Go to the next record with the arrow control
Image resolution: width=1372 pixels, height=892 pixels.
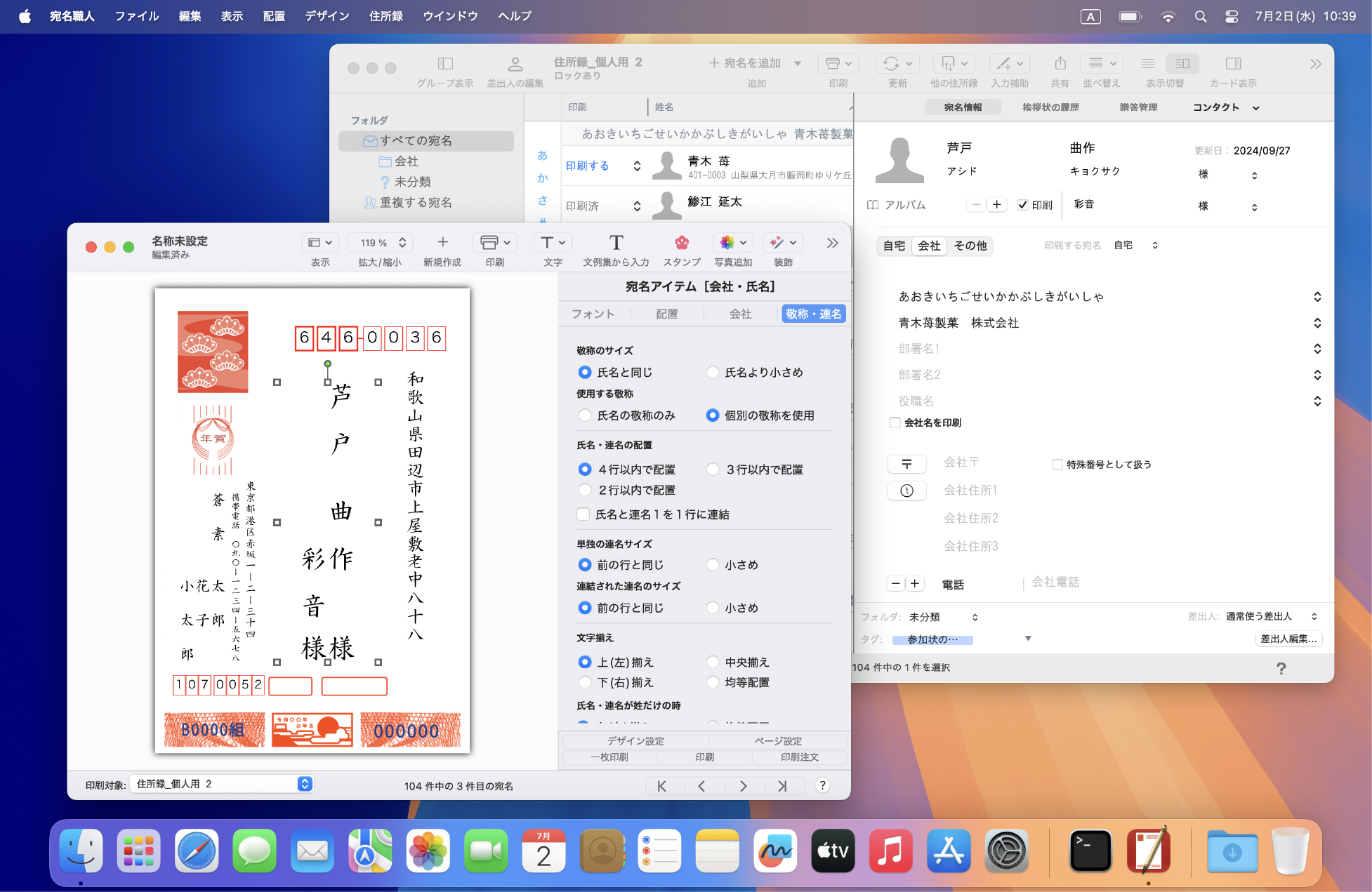(743, 785)
